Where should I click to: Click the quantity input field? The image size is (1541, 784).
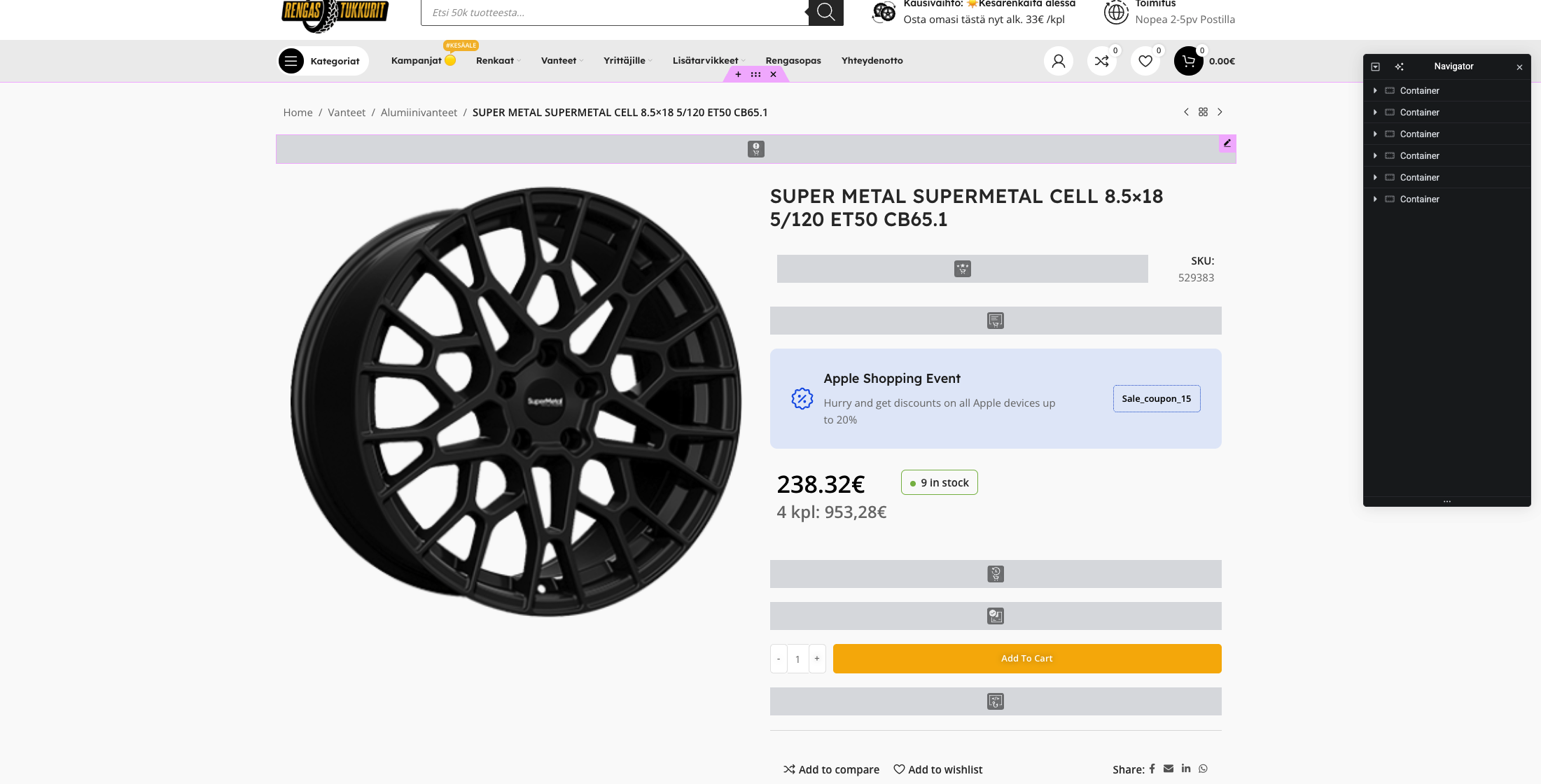point(797,659)
